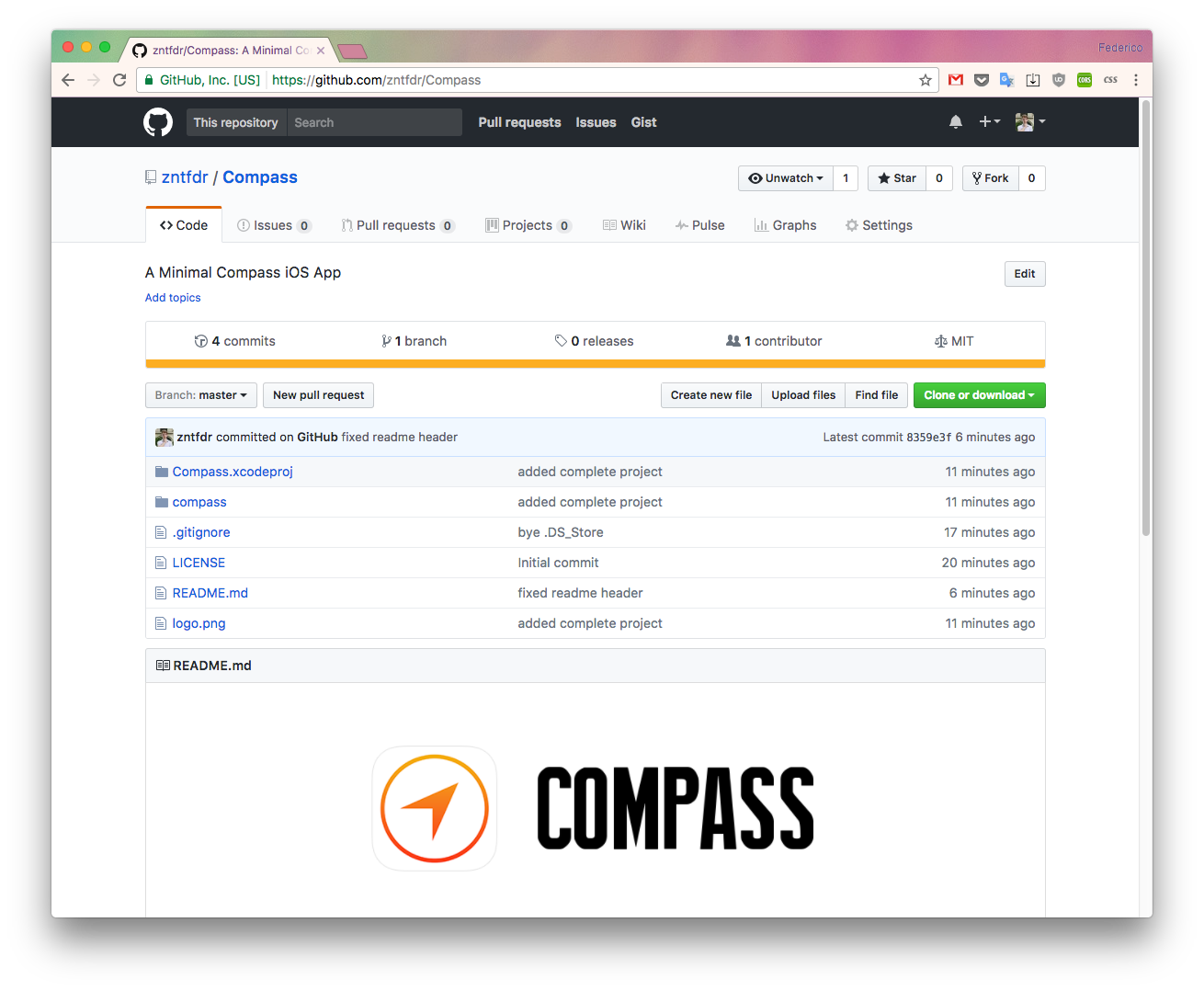Switch to the repository Pull requests tab
The image size is (1204, 991).
398,225
